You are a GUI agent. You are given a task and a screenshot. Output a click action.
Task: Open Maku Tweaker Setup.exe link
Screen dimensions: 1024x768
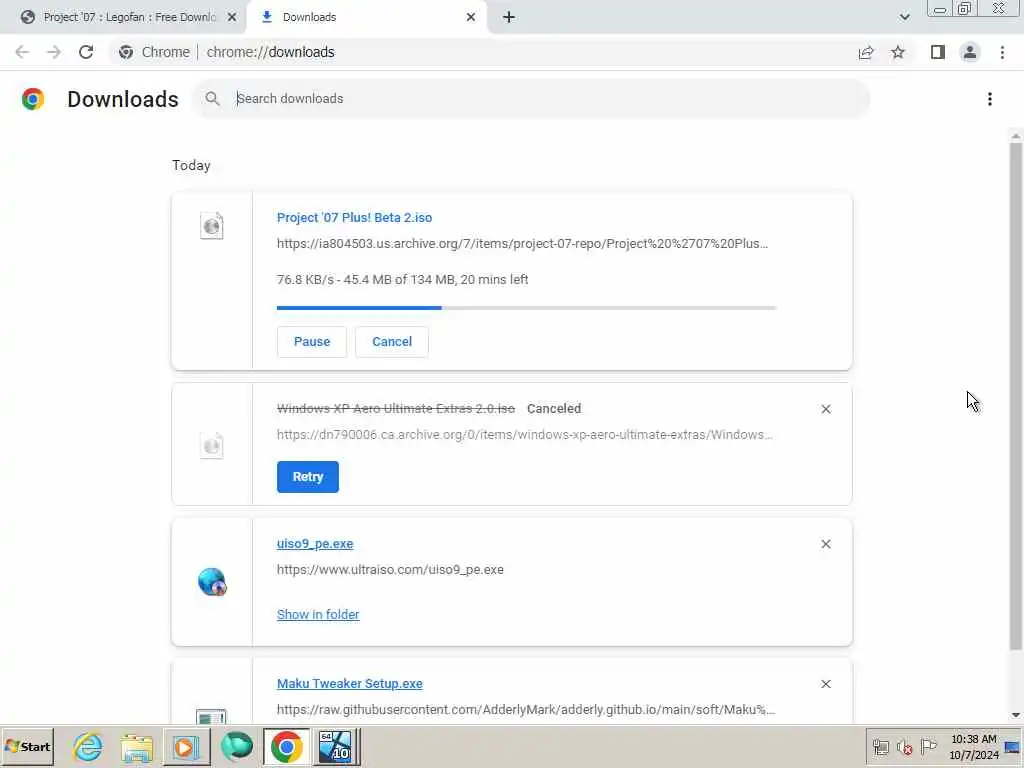pos(349,684)
